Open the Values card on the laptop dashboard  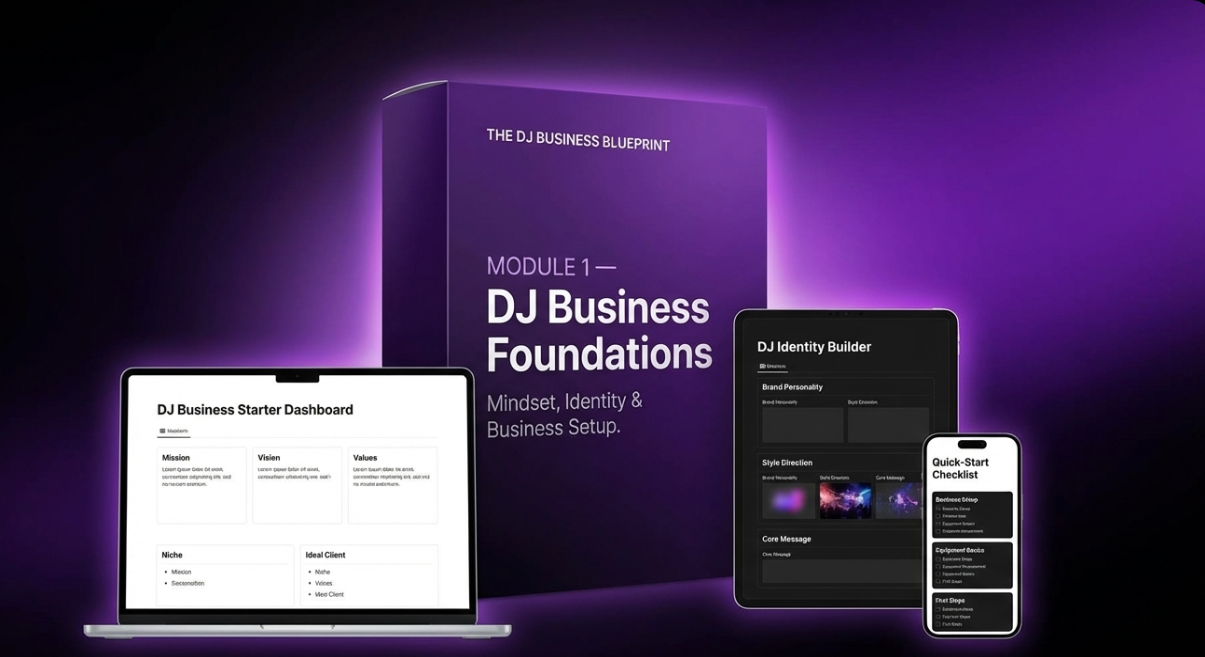click(392, 485)
